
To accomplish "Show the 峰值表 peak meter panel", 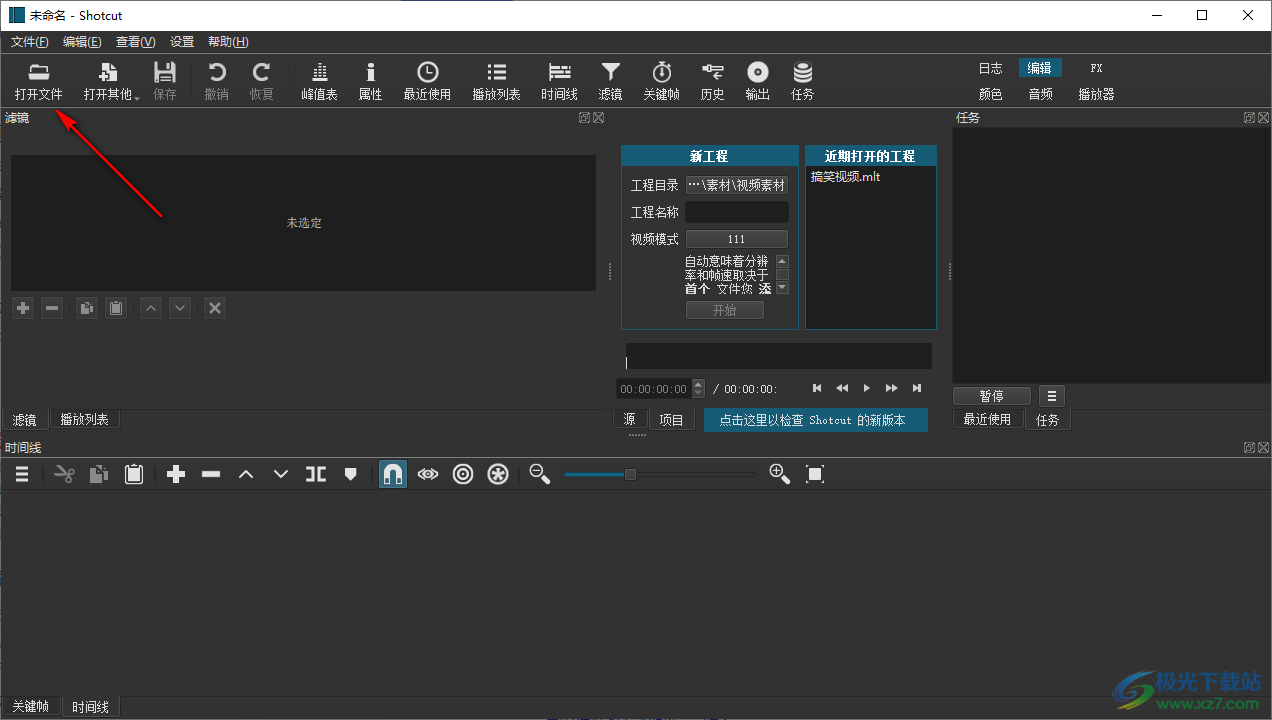I will tap(319, 82).
